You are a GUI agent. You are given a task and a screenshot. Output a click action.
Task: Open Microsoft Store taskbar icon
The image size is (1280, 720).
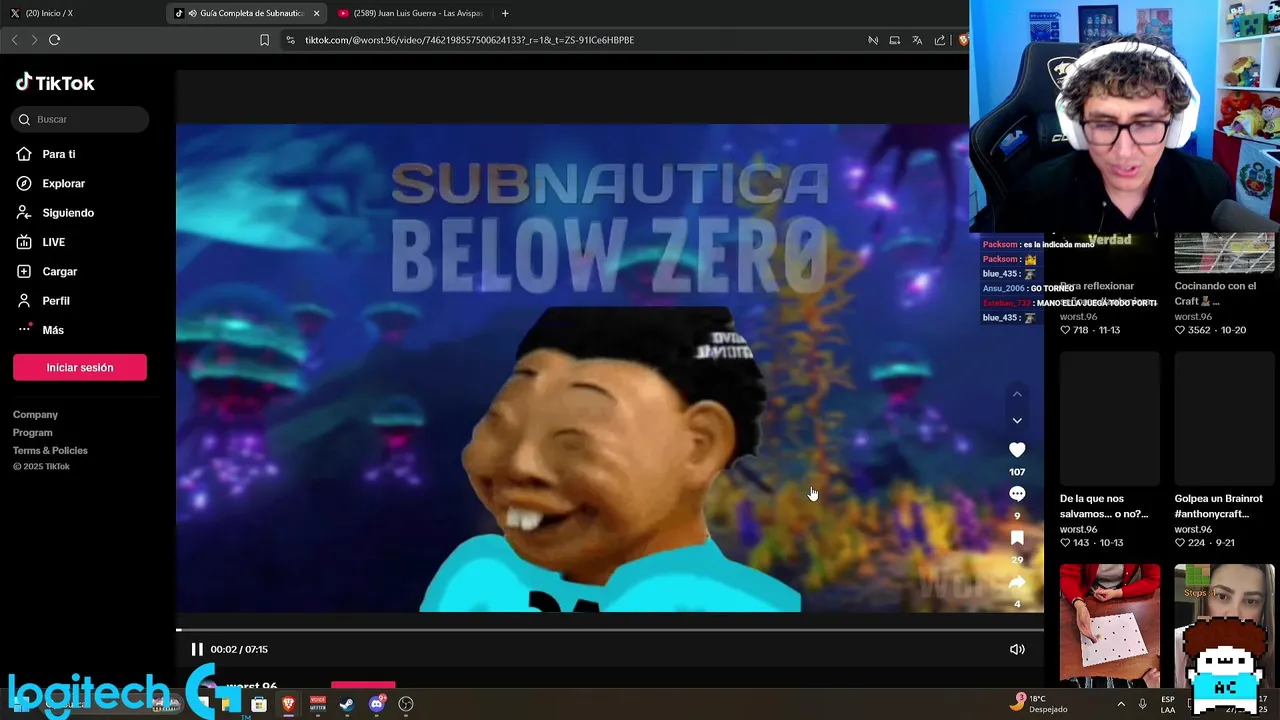(259, 704)
